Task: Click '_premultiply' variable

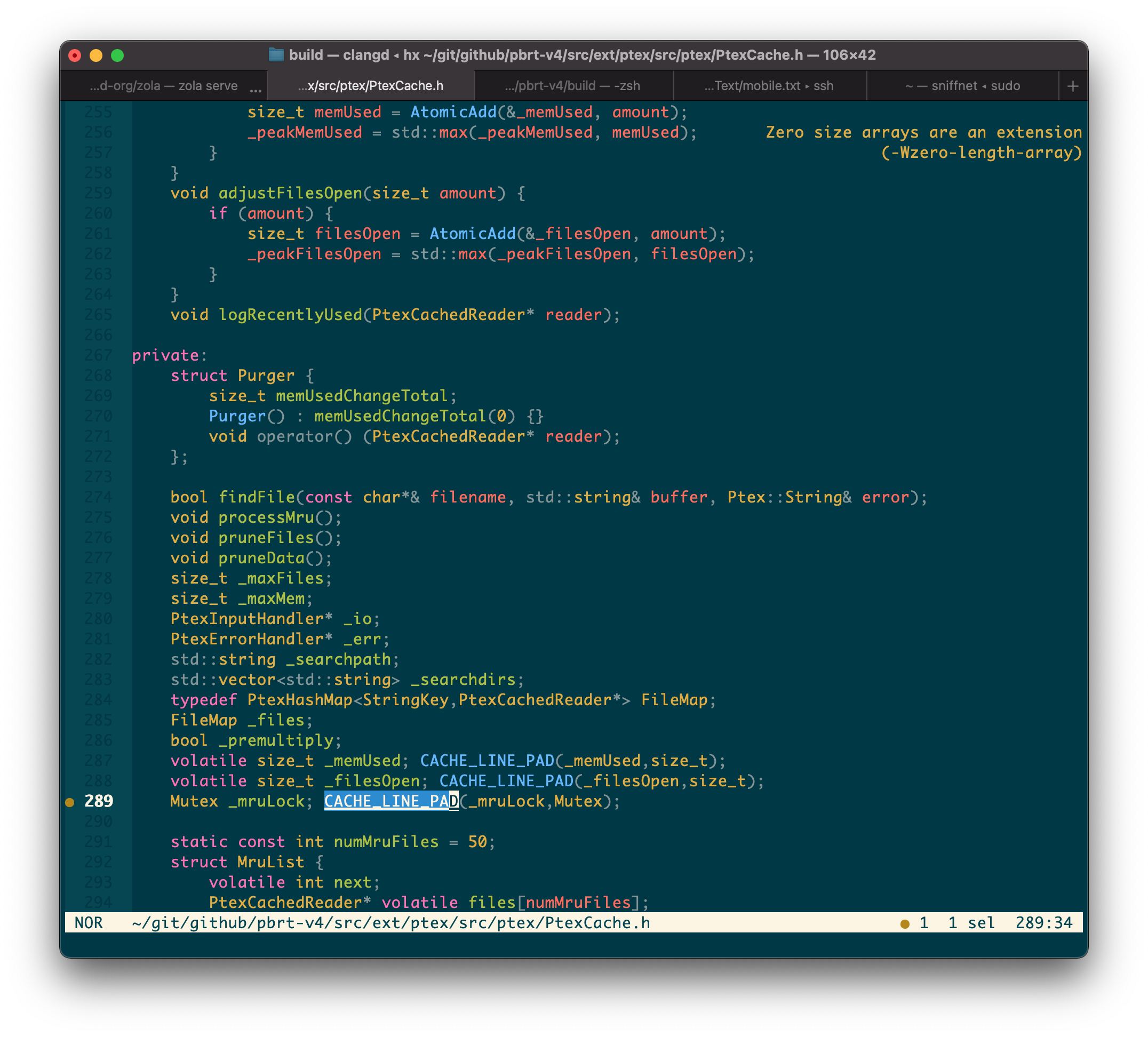Action: coord(276,740)
